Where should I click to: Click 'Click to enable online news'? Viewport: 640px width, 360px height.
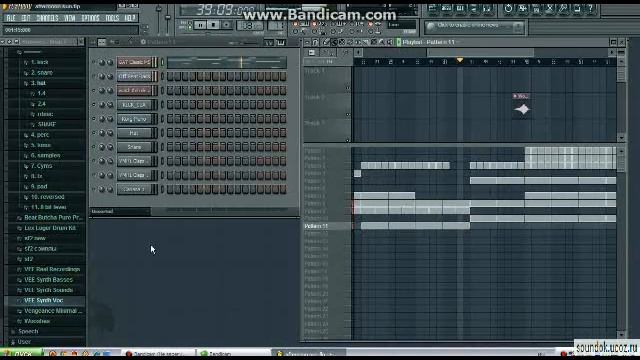[468, 25]
